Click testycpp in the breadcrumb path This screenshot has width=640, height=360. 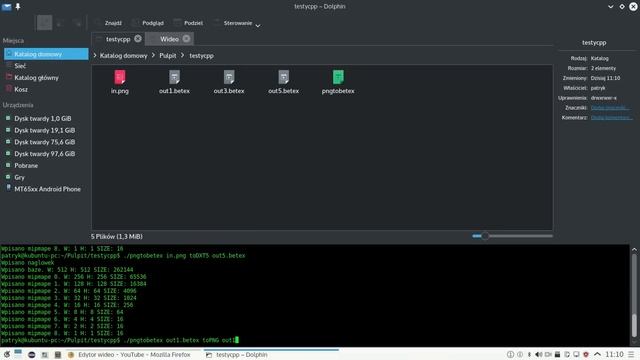pyautogui.click(x=201, y=56)
